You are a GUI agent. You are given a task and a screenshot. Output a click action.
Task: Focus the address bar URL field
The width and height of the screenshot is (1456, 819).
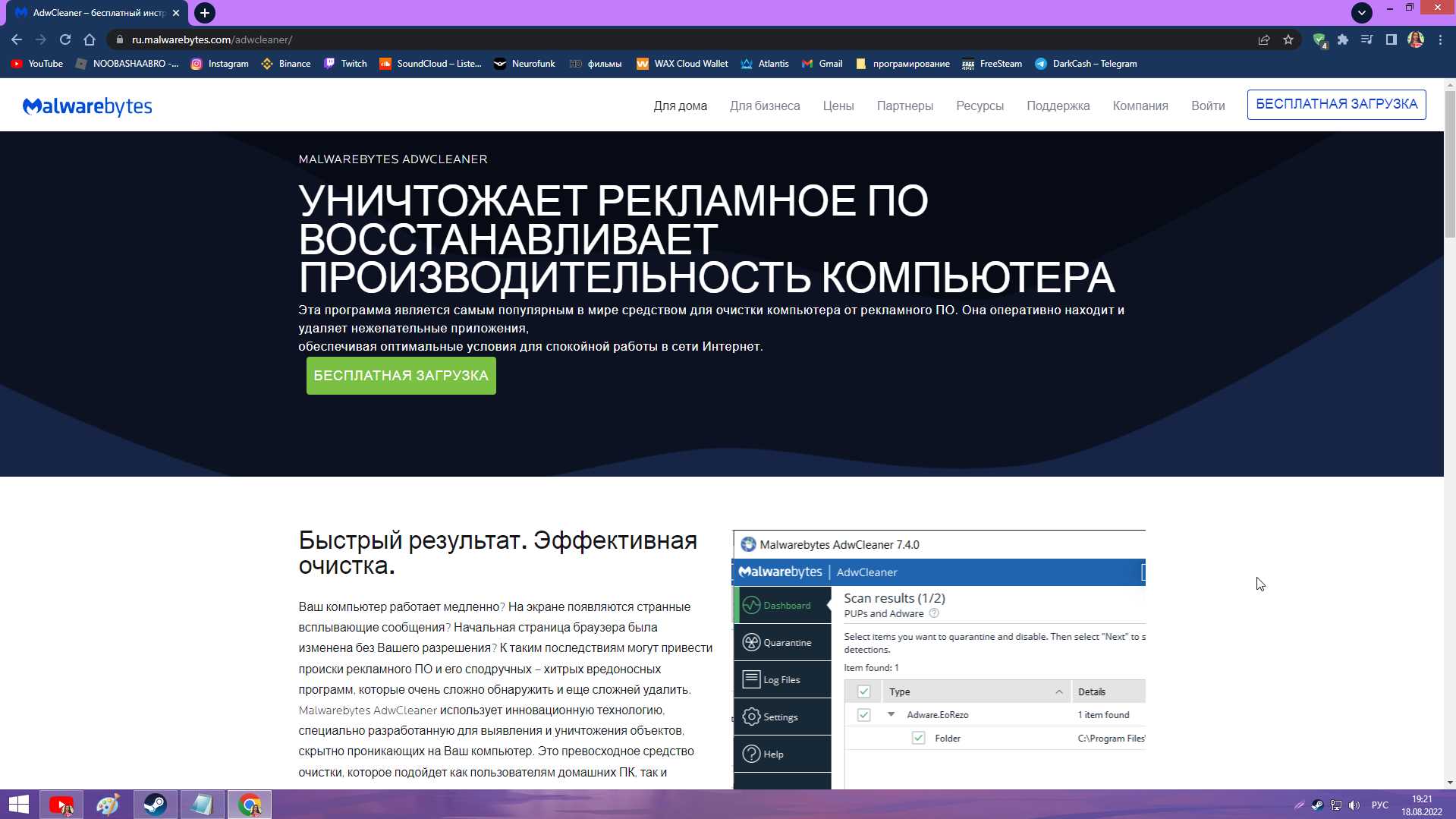[x=683, y=39]
